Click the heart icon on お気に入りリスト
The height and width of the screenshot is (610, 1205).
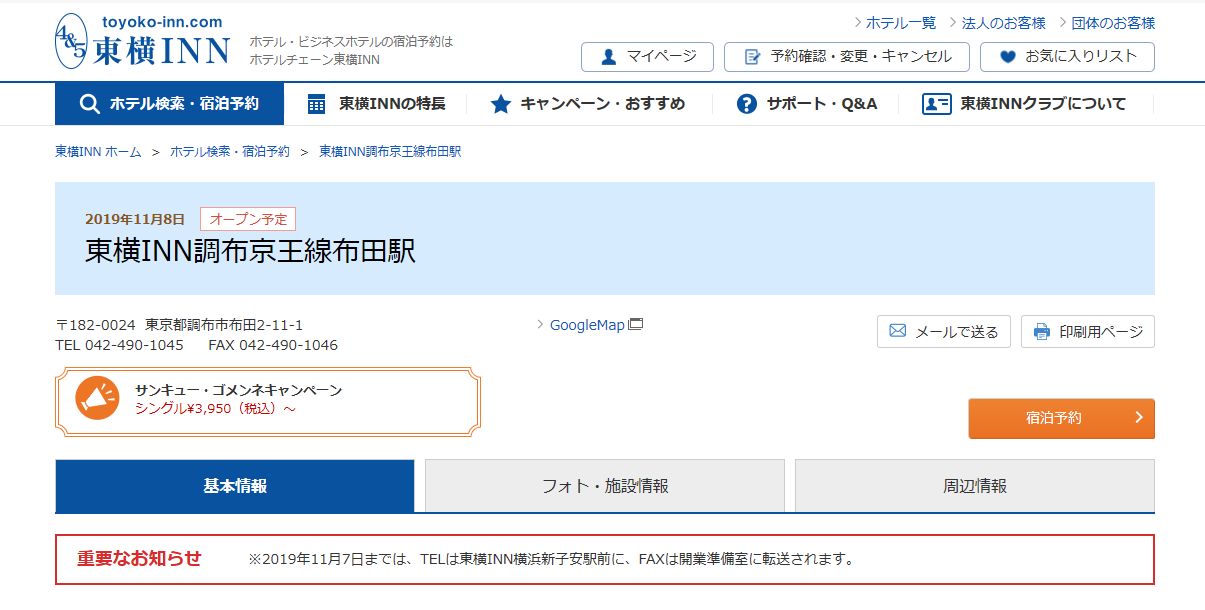click(1008, 57)
